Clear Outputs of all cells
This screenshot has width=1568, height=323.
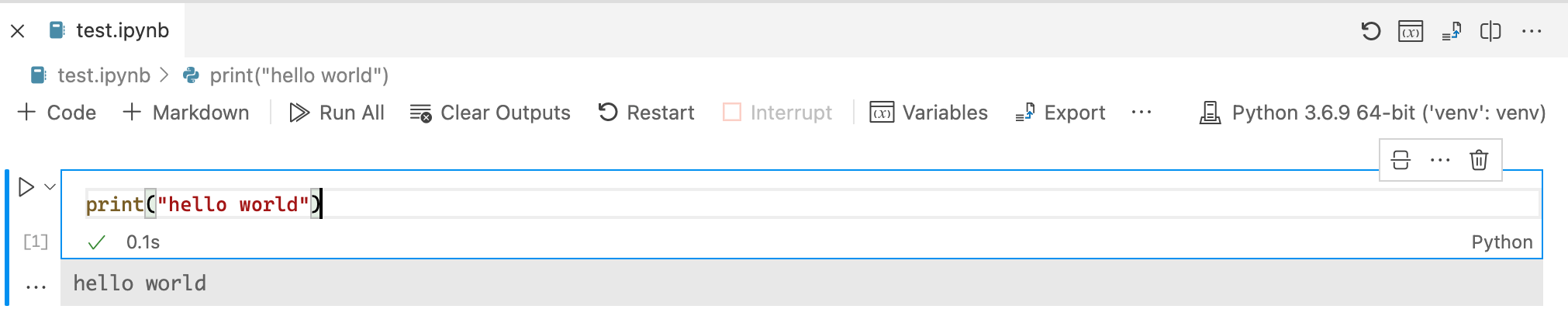[x=490, y=113]
